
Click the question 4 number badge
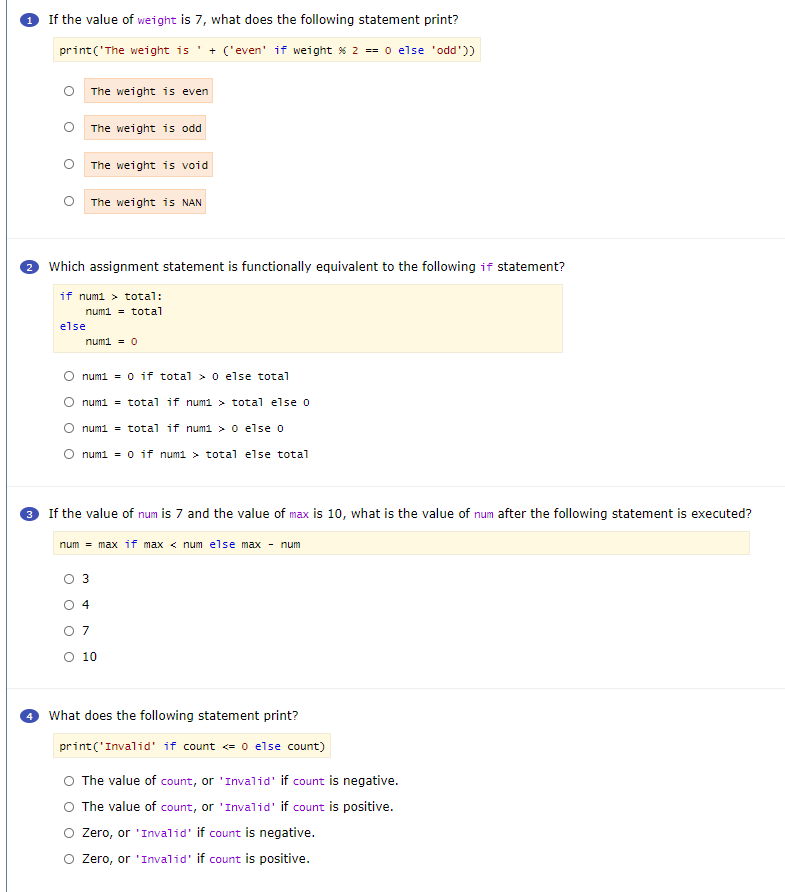pos(29,716)
